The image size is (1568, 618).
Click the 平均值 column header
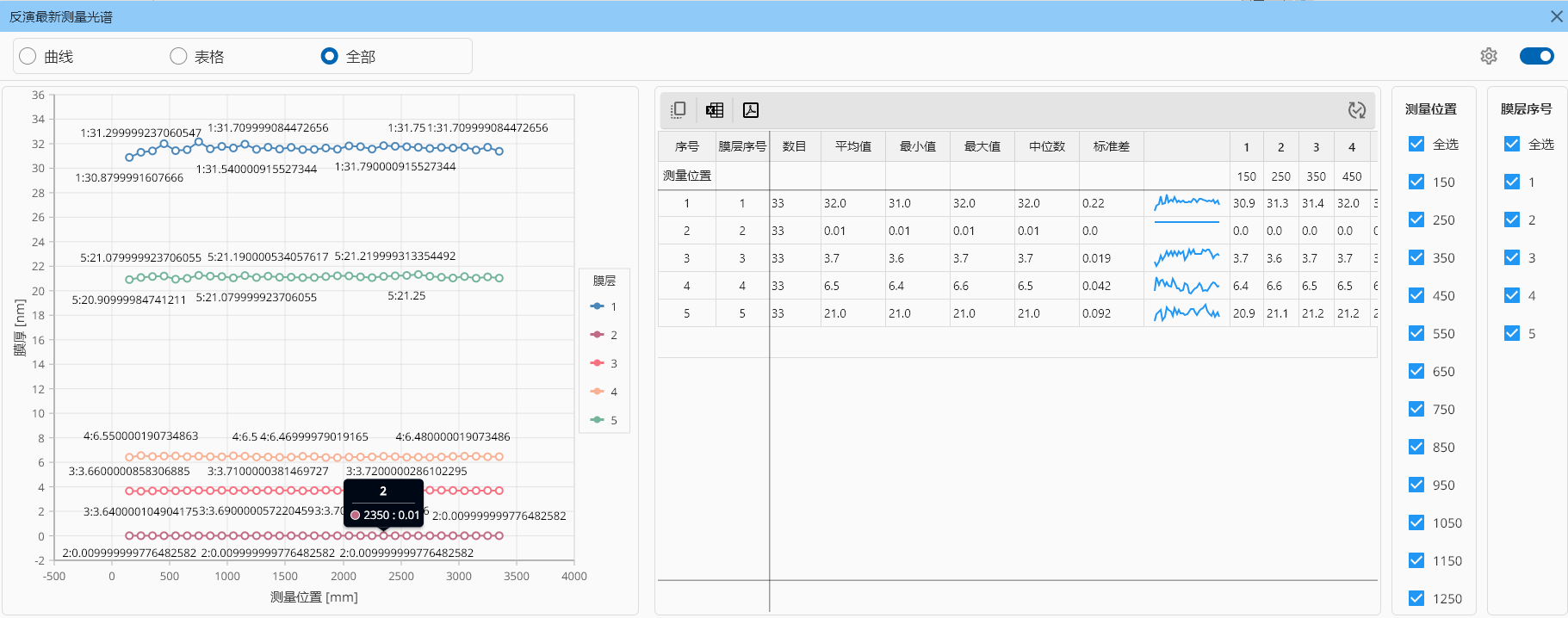click(x=852, y=146)
